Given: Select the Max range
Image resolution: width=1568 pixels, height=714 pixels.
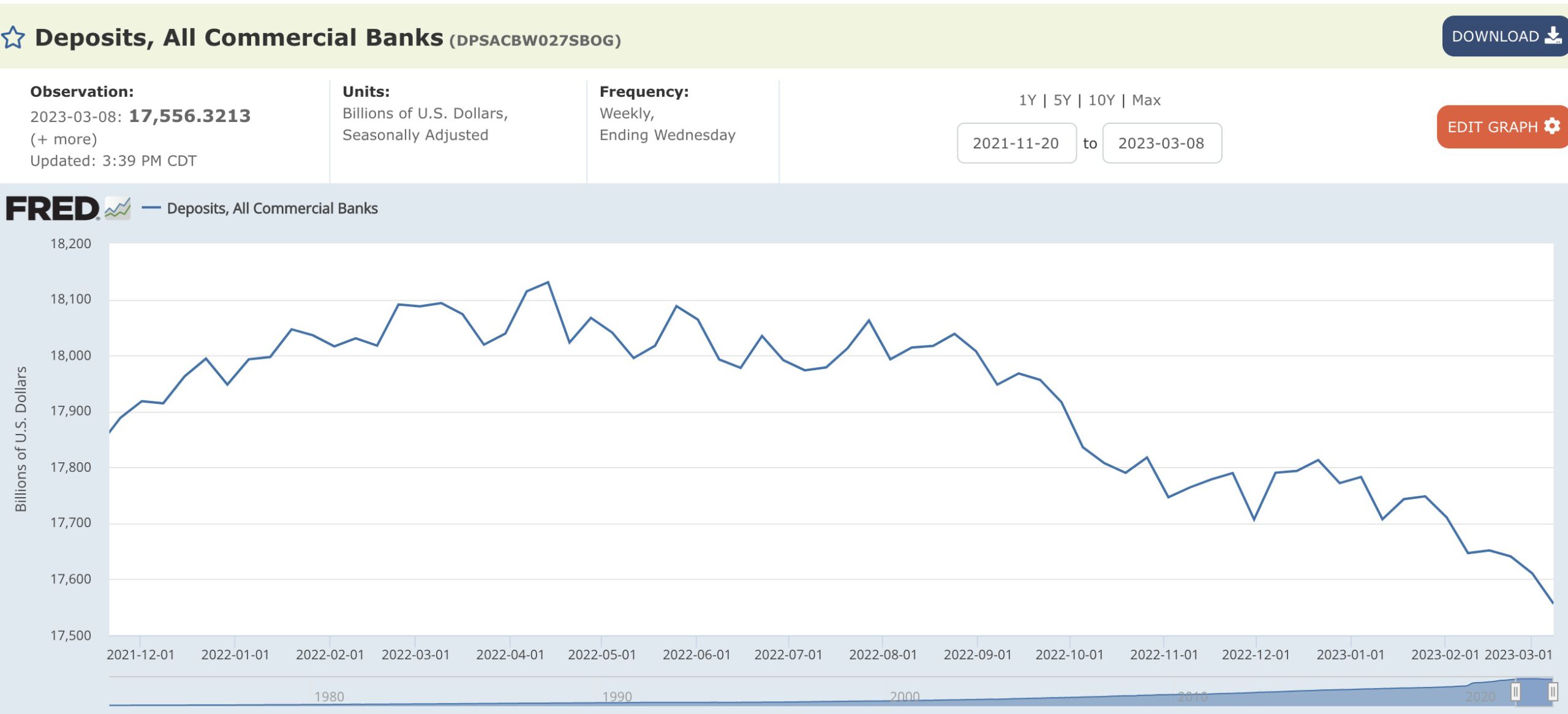Looking at the screenshot, I should click(1145, 100).
